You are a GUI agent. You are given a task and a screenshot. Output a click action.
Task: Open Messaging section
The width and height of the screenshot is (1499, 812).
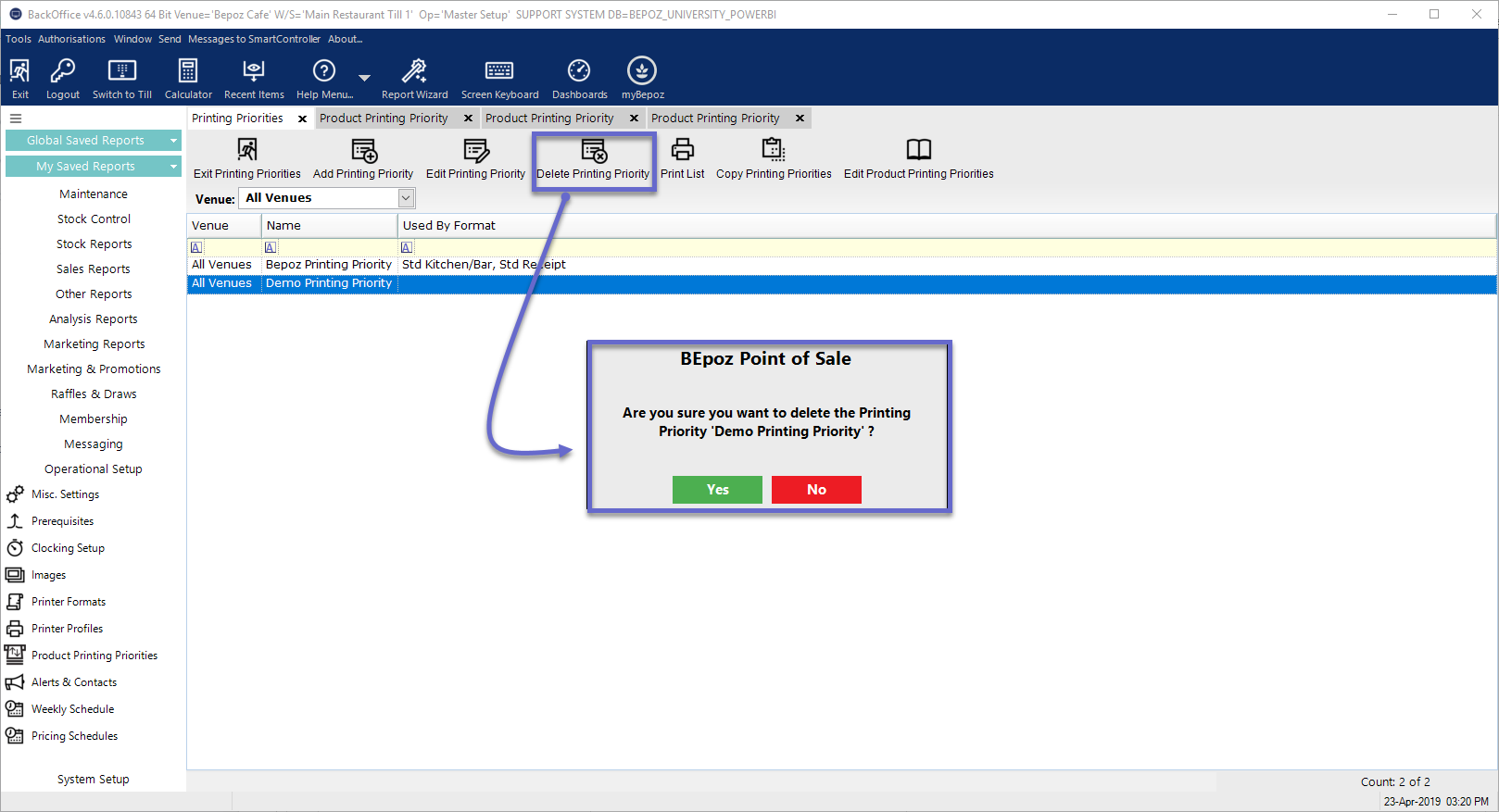94,444
